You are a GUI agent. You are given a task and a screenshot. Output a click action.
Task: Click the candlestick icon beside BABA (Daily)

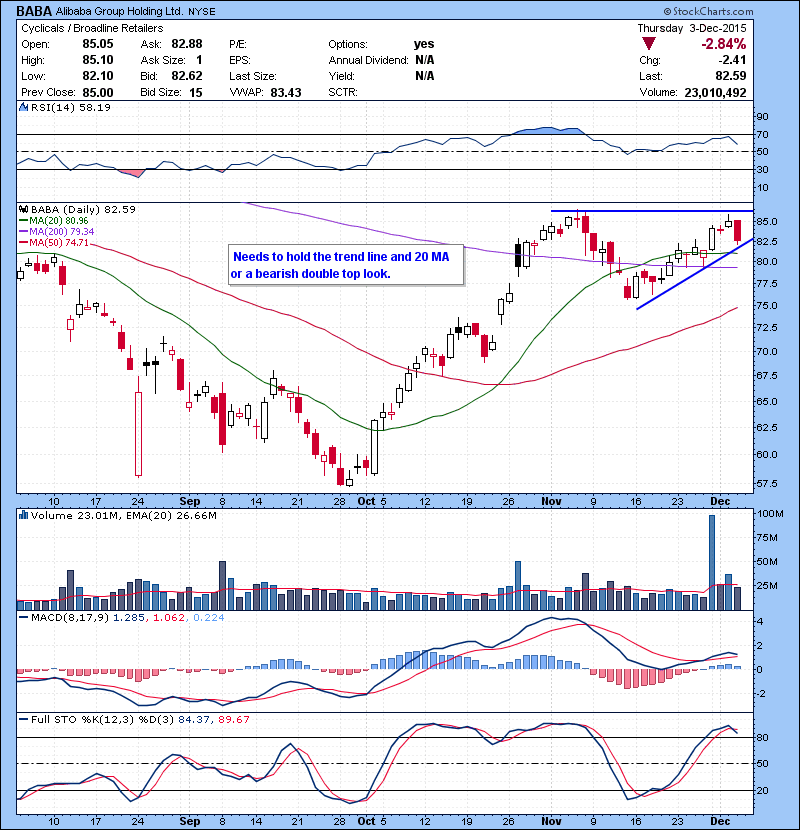pyautogui.click(x=23, y=209)
